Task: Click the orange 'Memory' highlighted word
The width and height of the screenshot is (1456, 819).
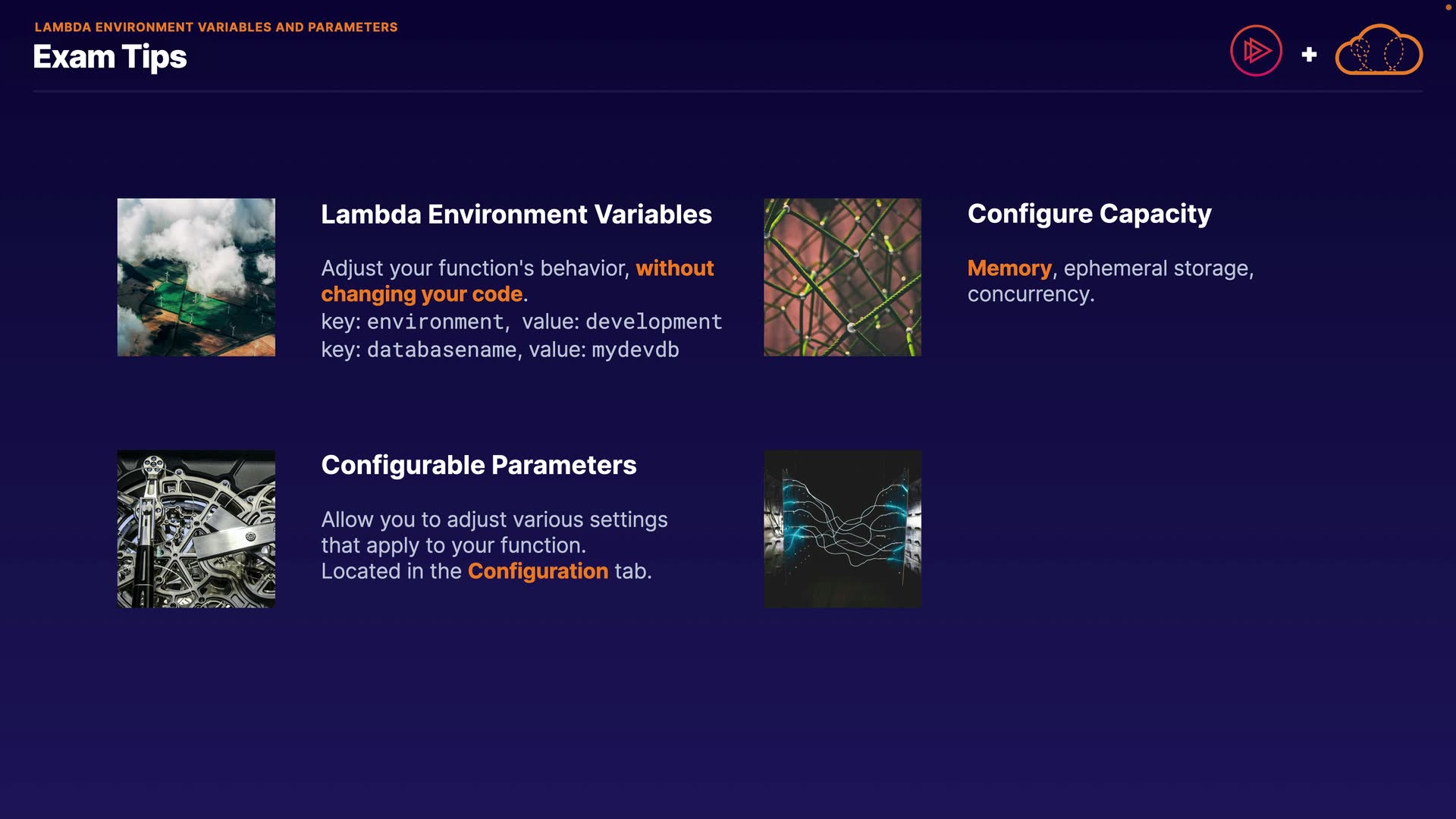Action: click(x=1009, y=268)
